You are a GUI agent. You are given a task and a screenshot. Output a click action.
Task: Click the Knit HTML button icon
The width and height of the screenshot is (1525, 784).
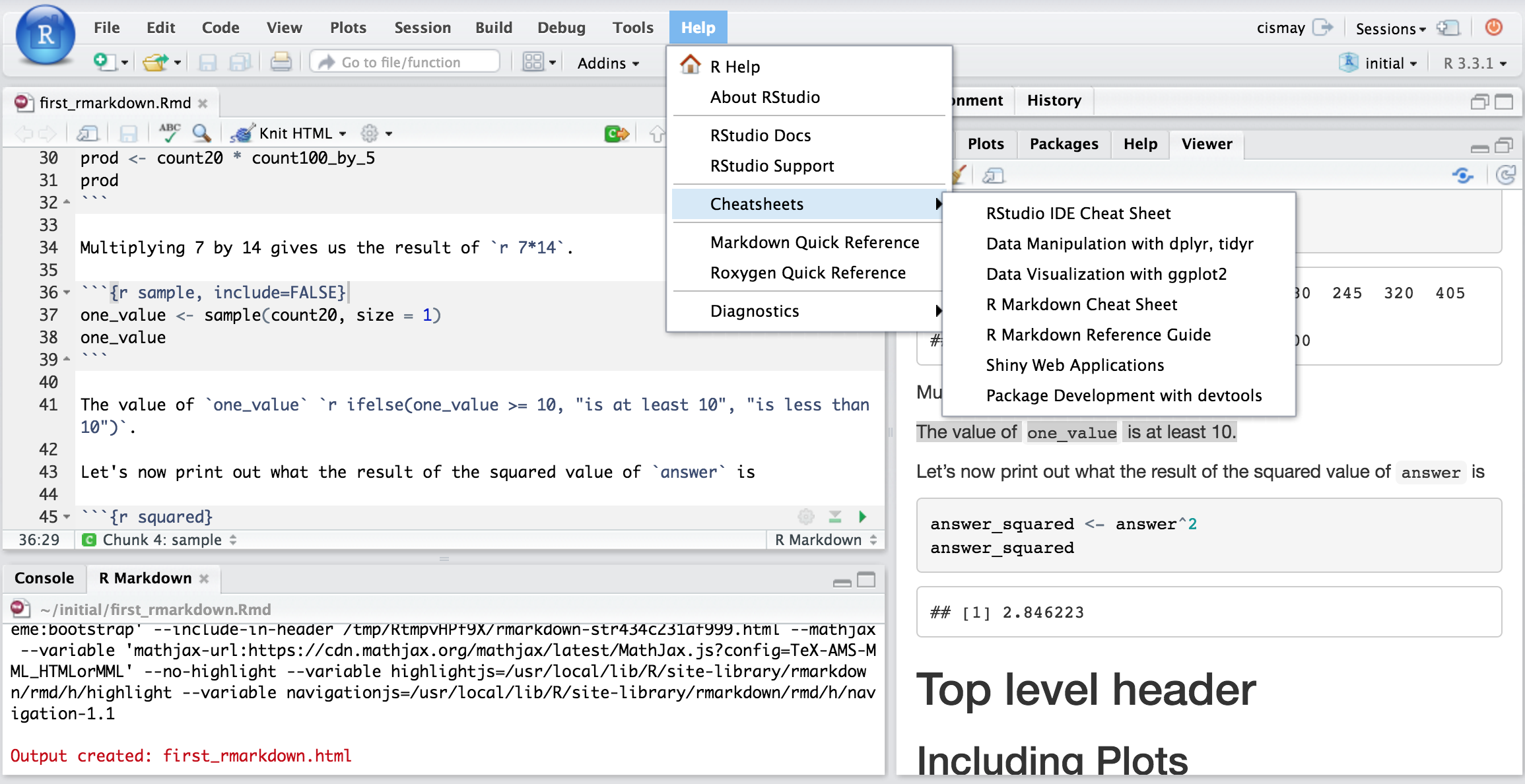coord(238,132)
